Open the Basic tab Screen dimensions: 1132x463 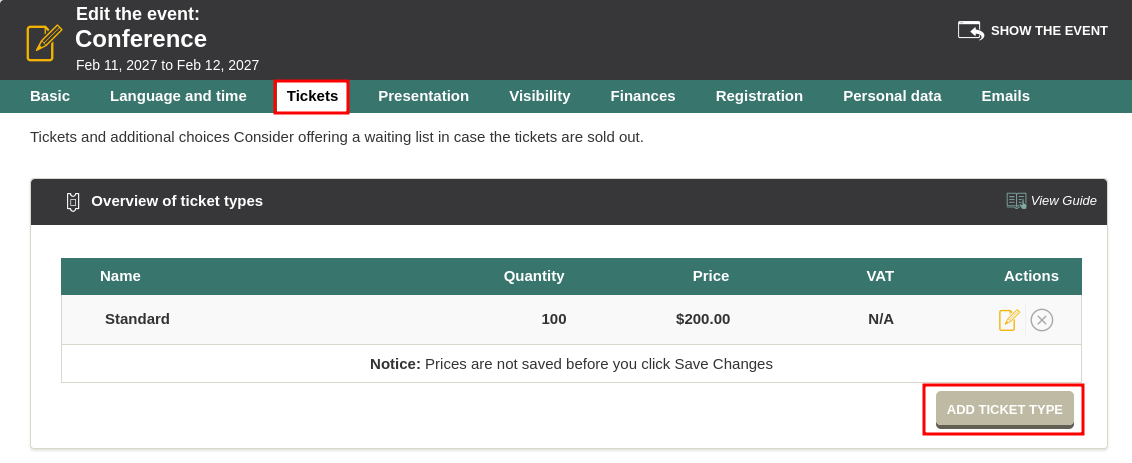[x=50, y=96]
